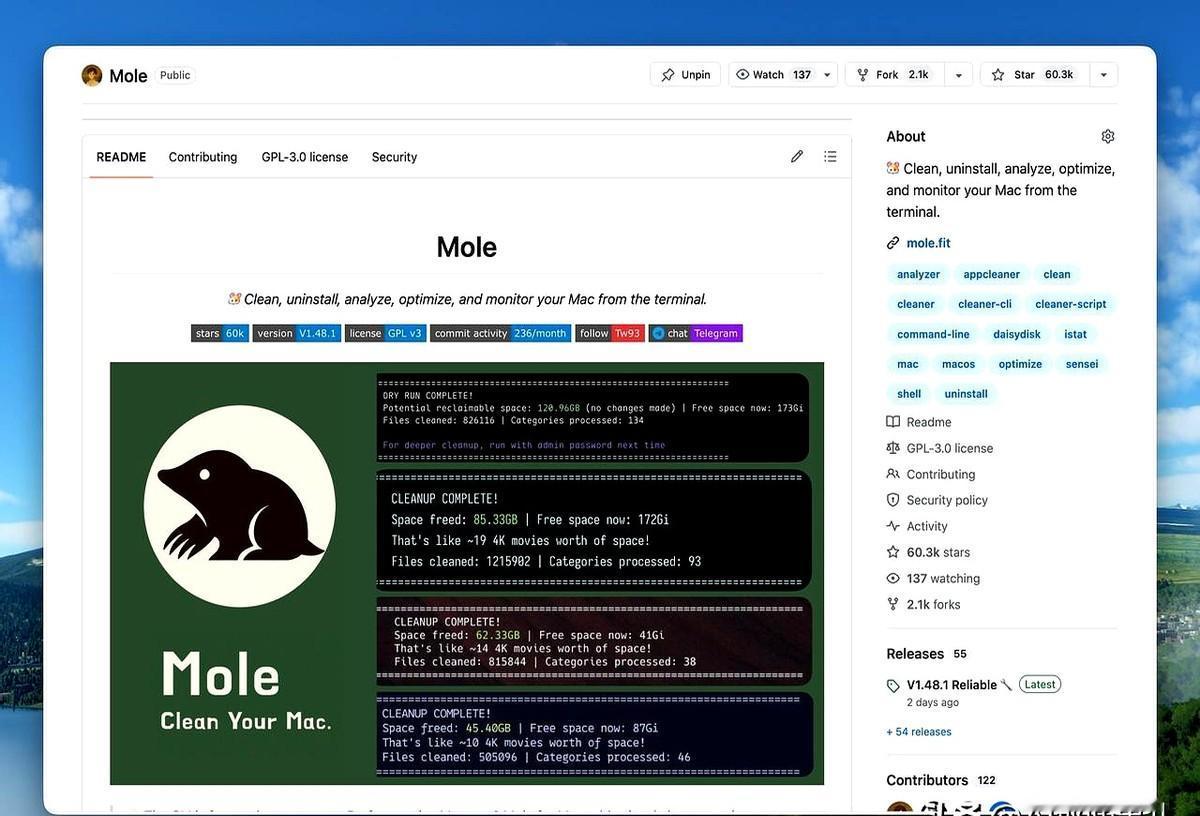
Task: Click the analyzer topic tag
Action: (x=918, y=274)
